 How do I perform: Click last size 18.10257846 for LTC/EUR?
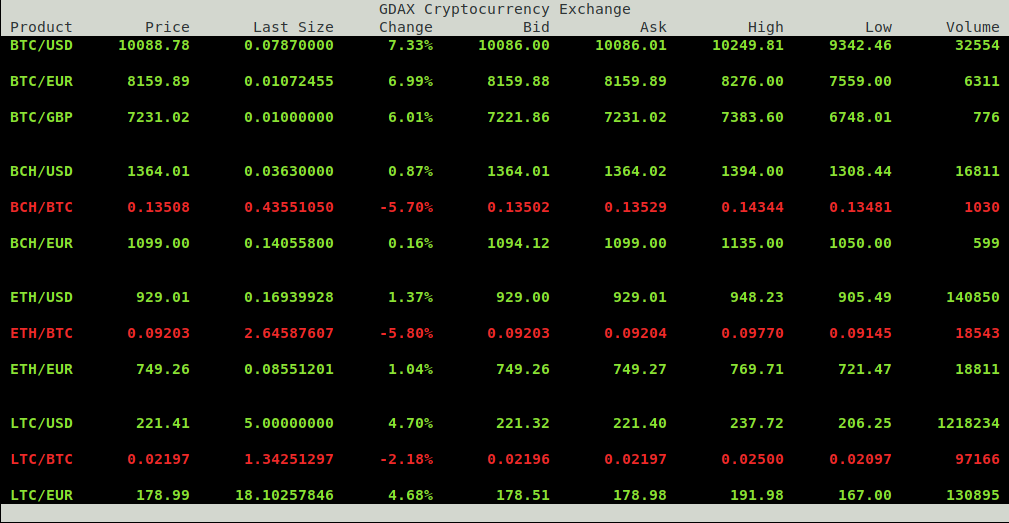(284, 495)
